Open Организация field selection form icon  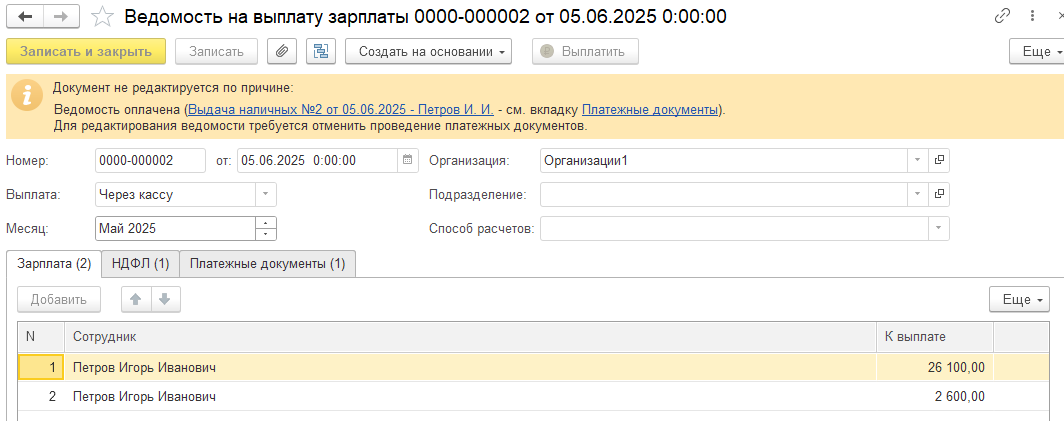tap(939, 160)
